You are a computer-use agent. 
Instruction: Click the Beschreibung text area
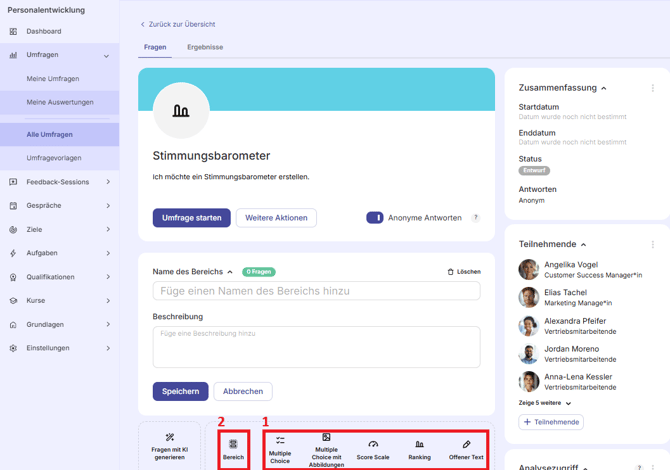click(x=316, y=347)
